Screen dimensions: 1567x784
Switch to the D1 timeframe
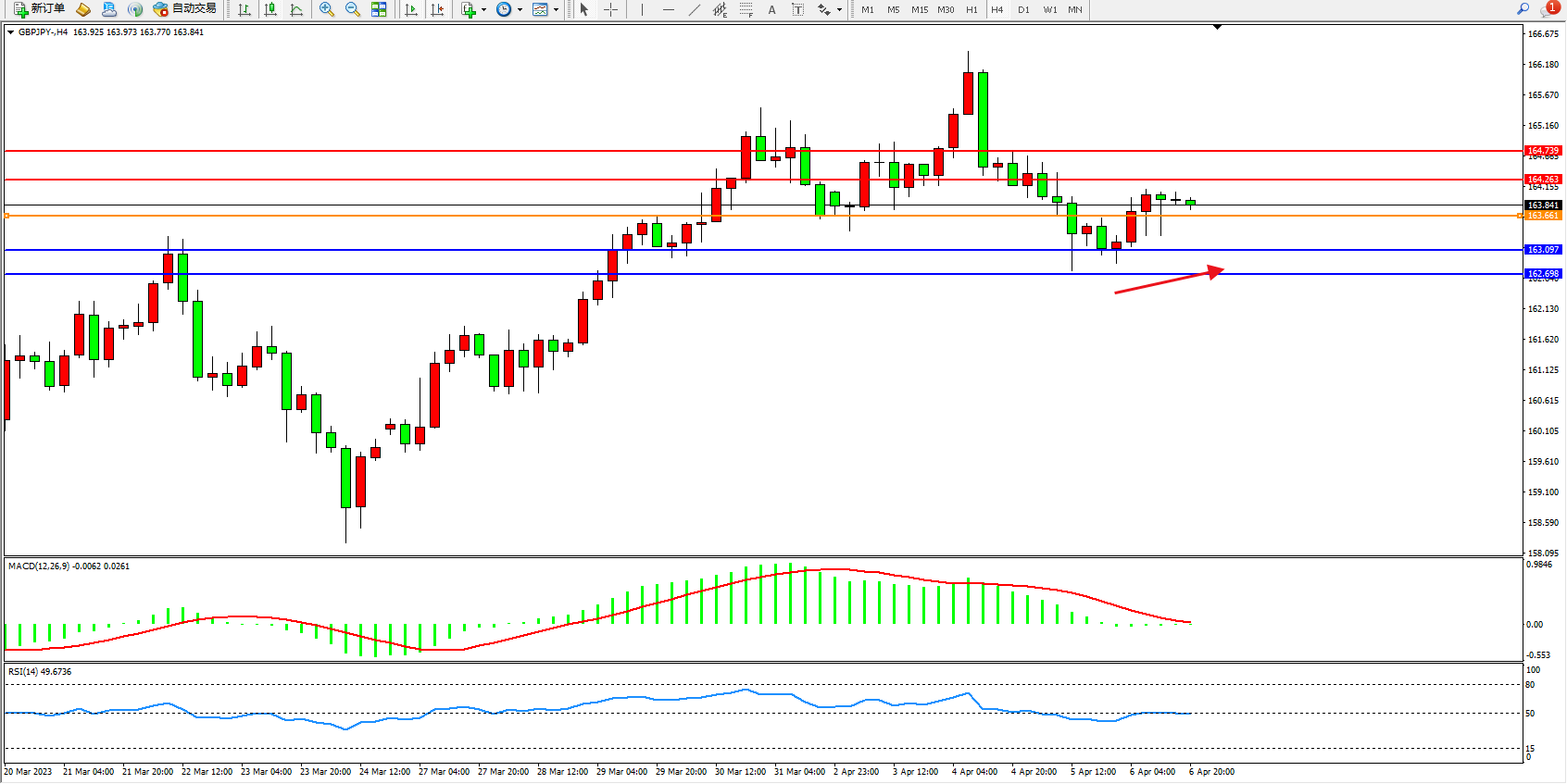coord(1023,9)
